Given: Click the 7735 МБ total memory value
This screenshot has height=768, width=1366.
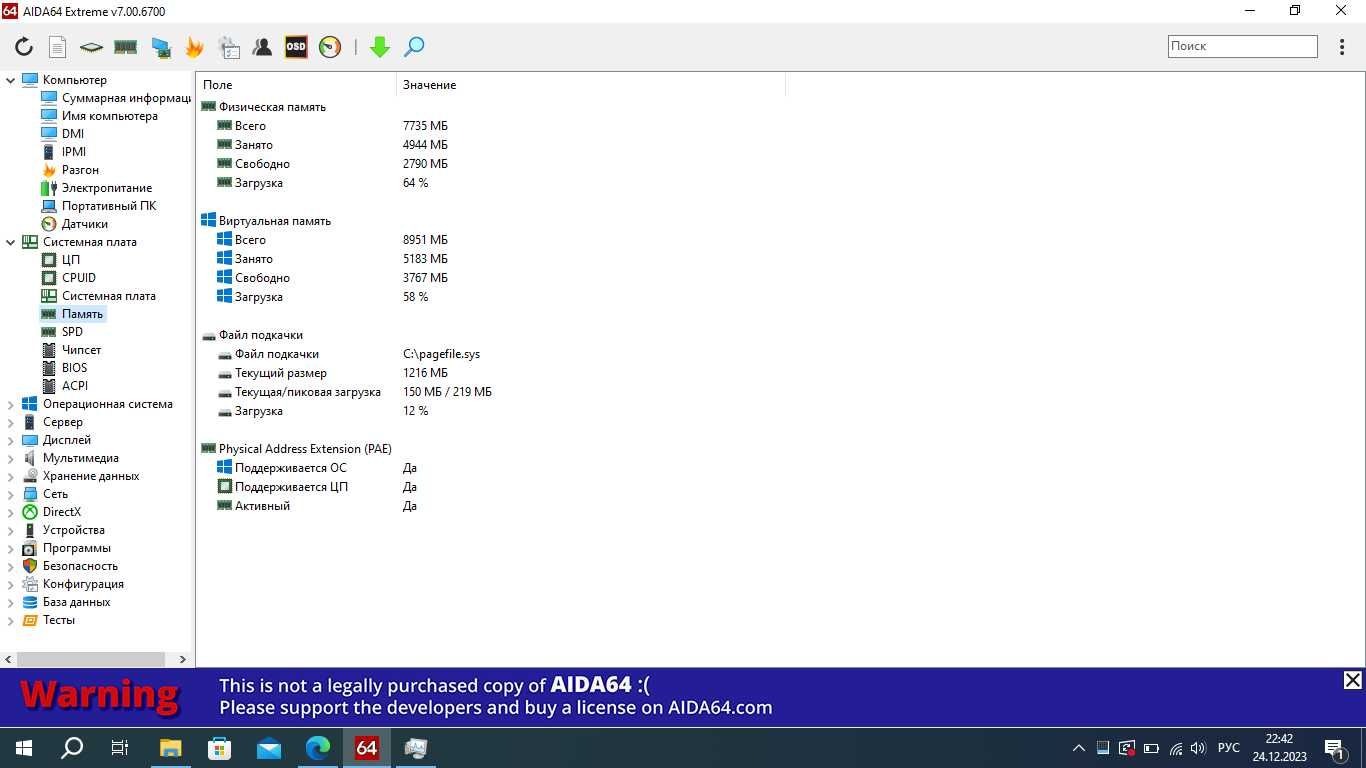Looking at the screenshot, I should (x=425, y=126).
